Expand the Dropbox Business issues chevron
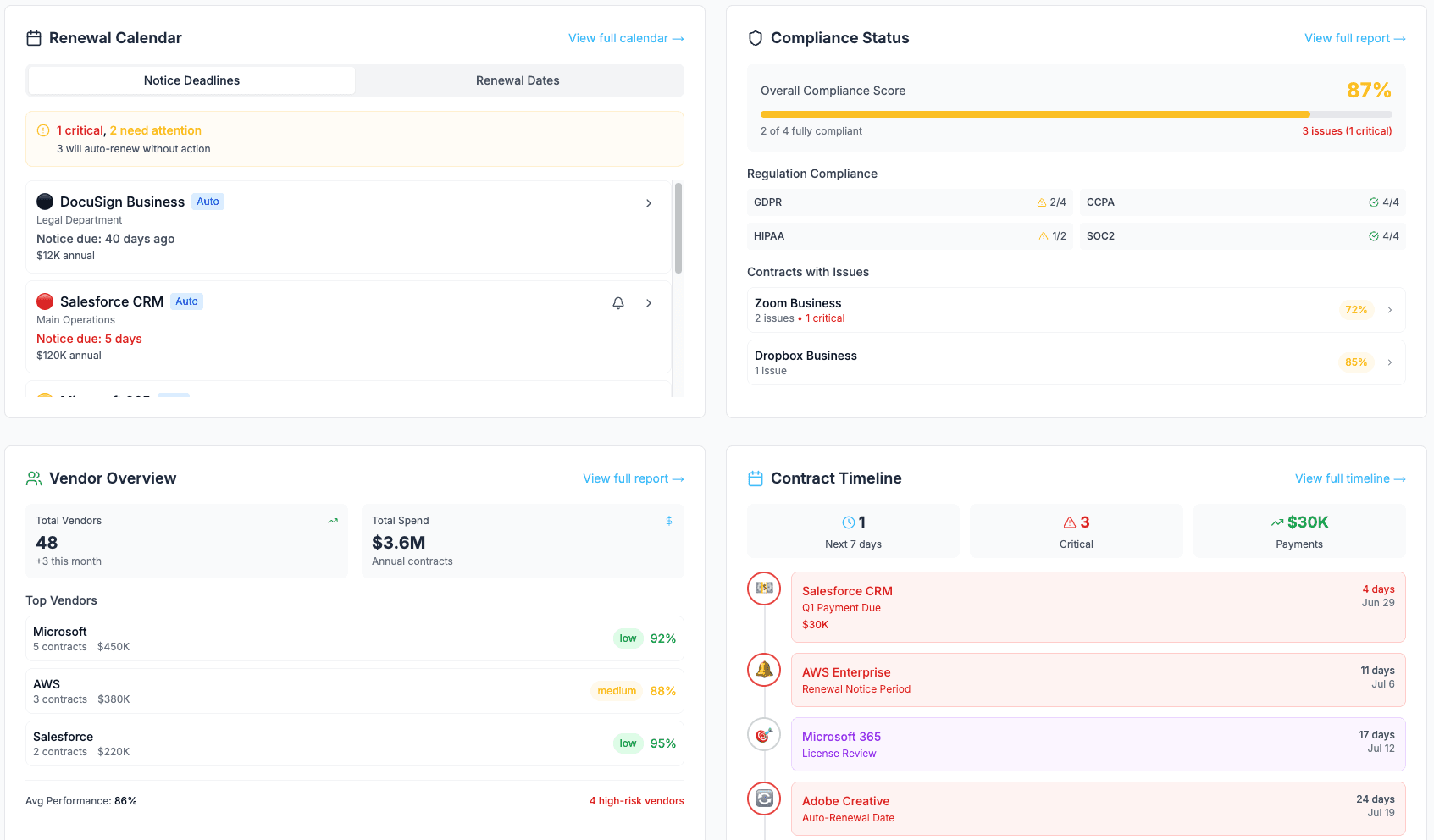This screenshot has height=840, width=1434. tap(1389, 362)
